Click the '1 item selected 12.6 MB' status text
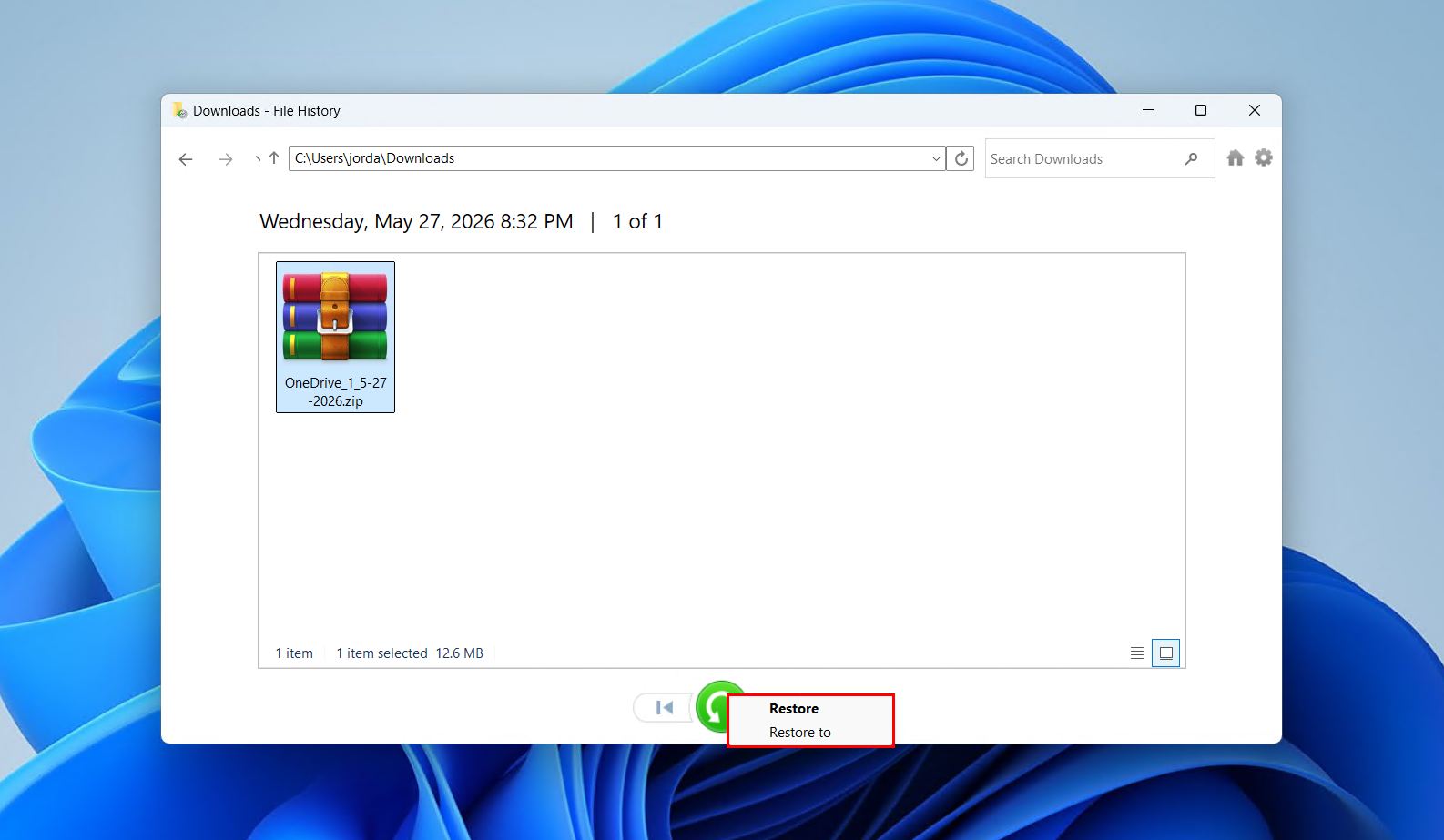Viewport: 1444px width, 840px height. coord(410,653)
